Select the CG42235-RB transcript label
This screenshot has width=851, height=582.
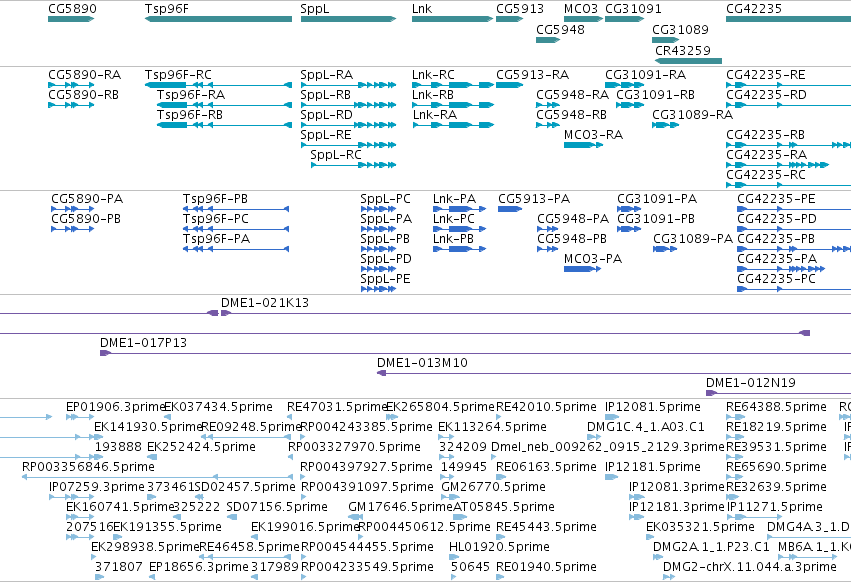pyautogui.click(x=766, y=135)
